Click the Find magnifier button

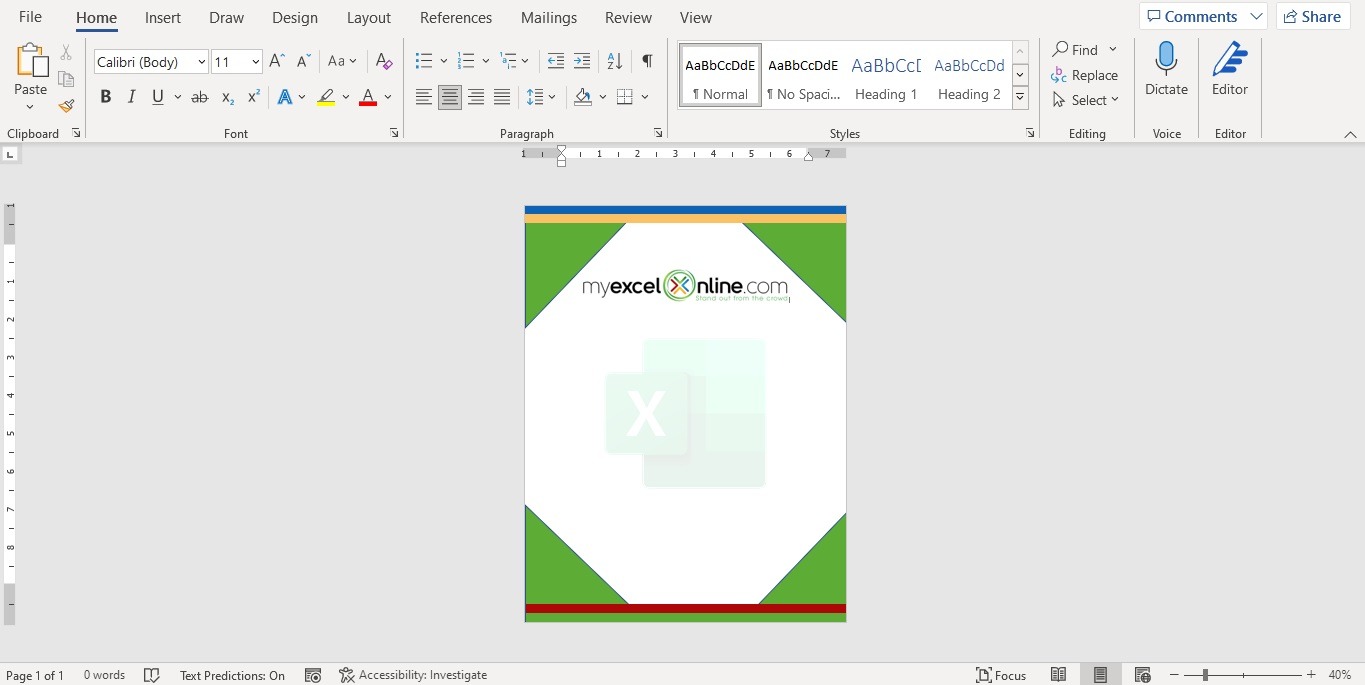[1075, 50]
